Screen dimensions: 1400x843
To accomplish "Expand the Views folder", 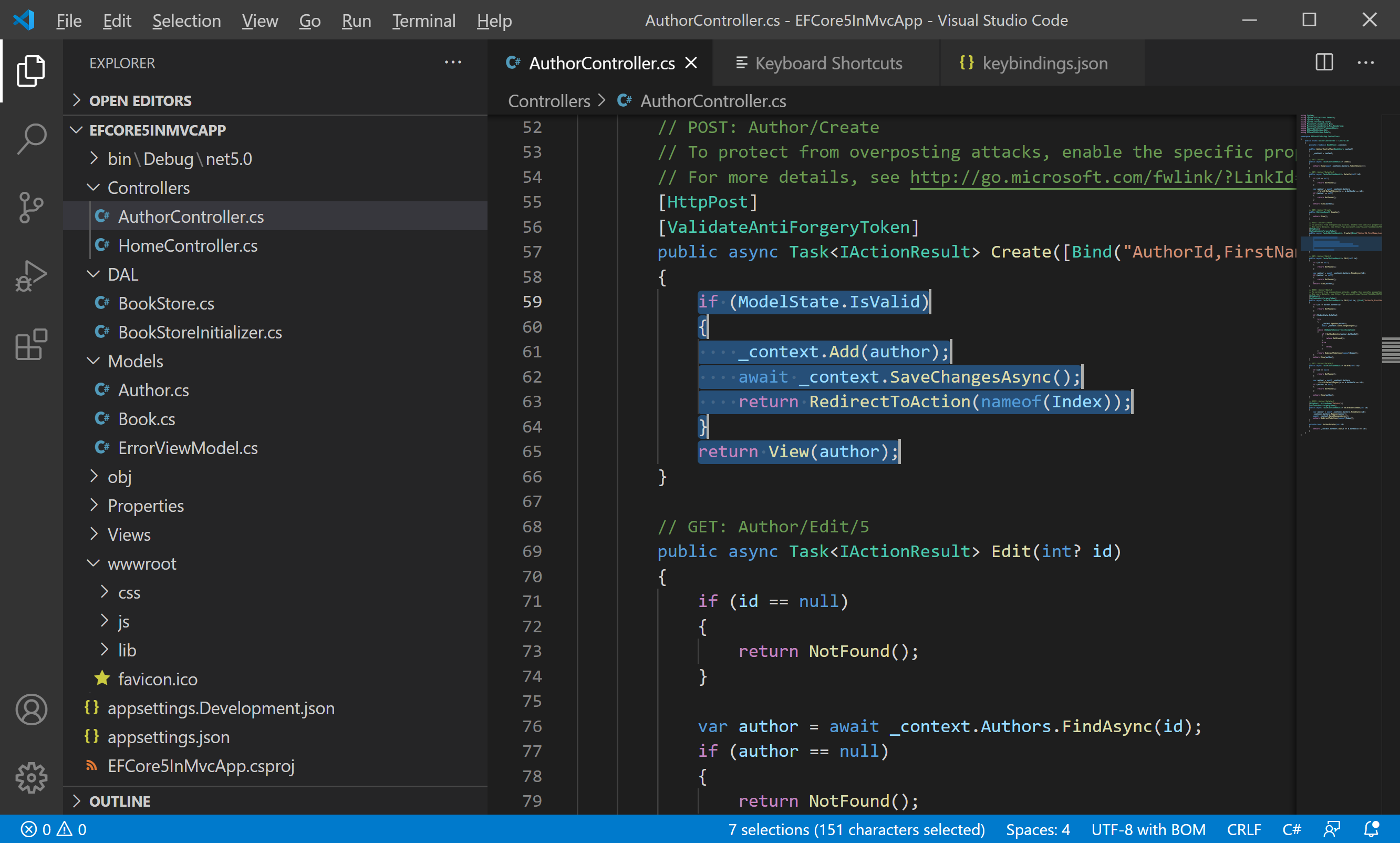I will [x=129, y=534].
